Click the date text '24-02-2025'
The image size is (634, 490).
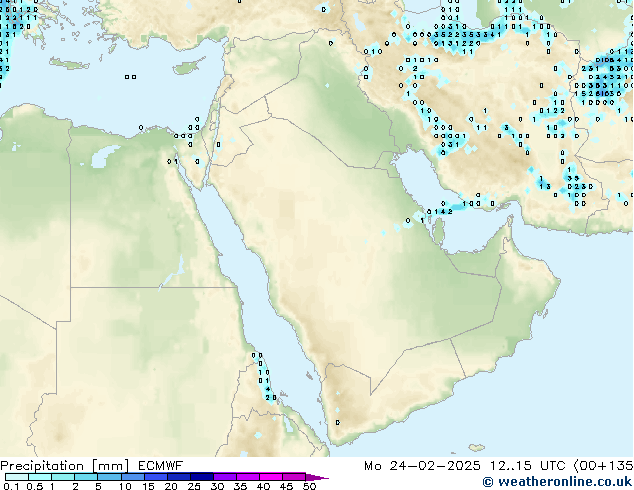[x=435, y=466]
